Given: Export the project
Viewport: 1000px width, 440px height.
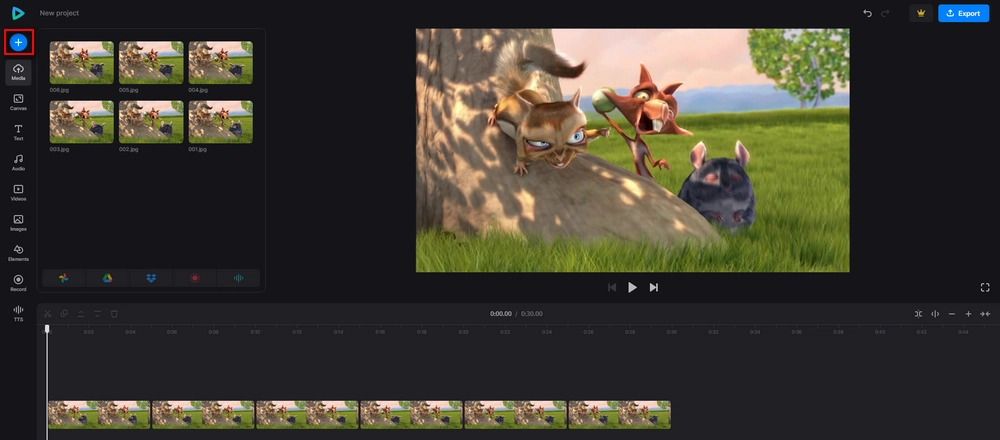Looking at the screenshot, I should pos(963,13).
